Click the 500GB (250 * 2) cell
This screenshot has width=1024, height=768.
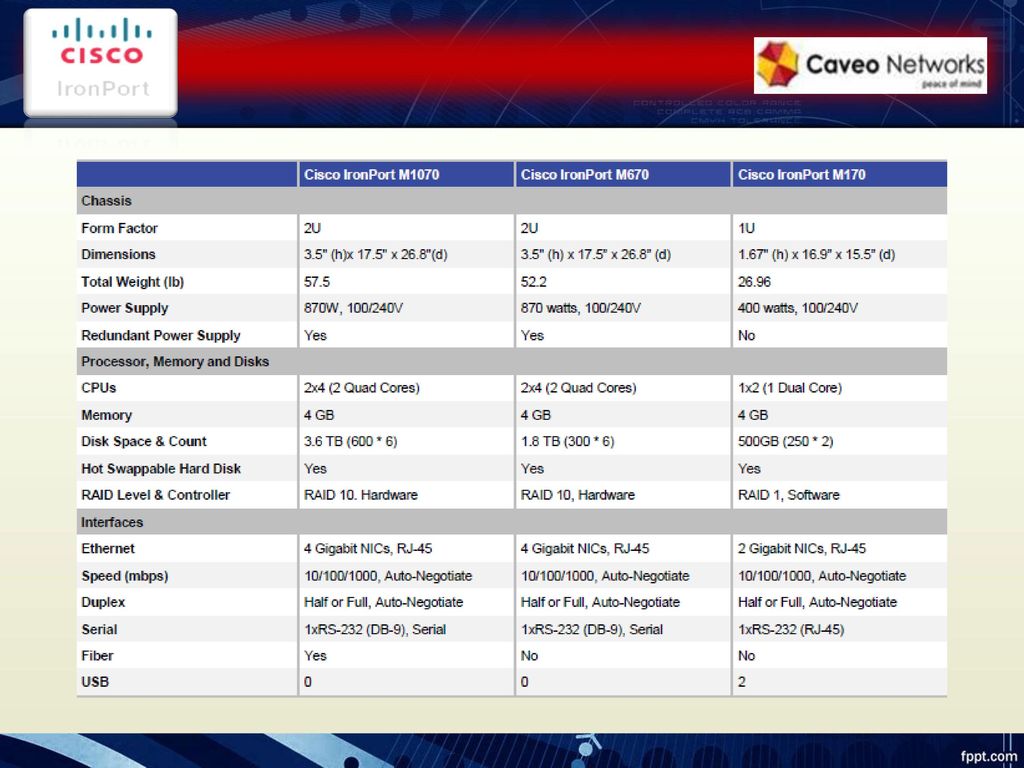click(x=786, y=441)
